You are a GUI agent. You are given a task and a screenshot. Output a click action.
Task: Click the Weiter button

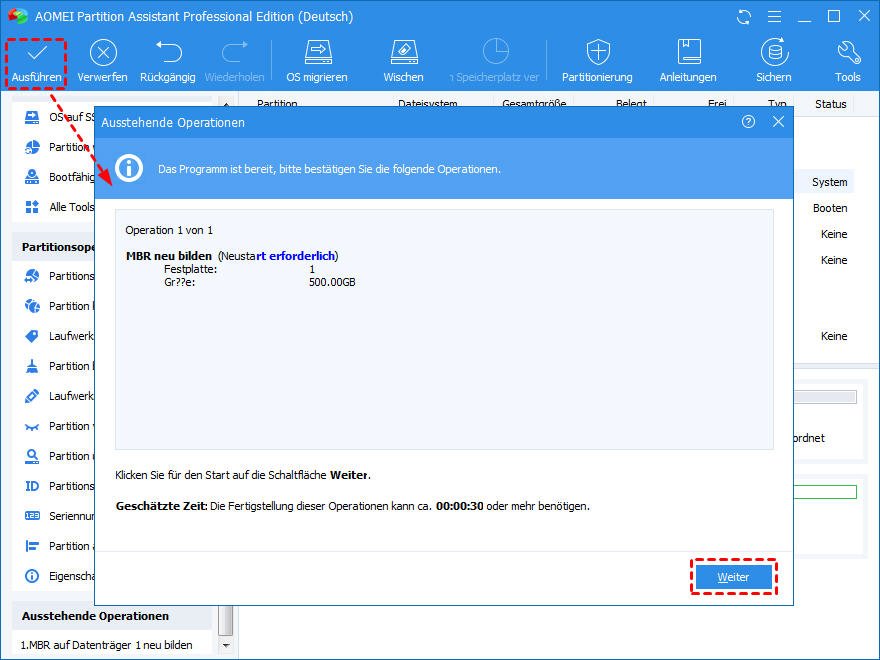pos(734,577)
